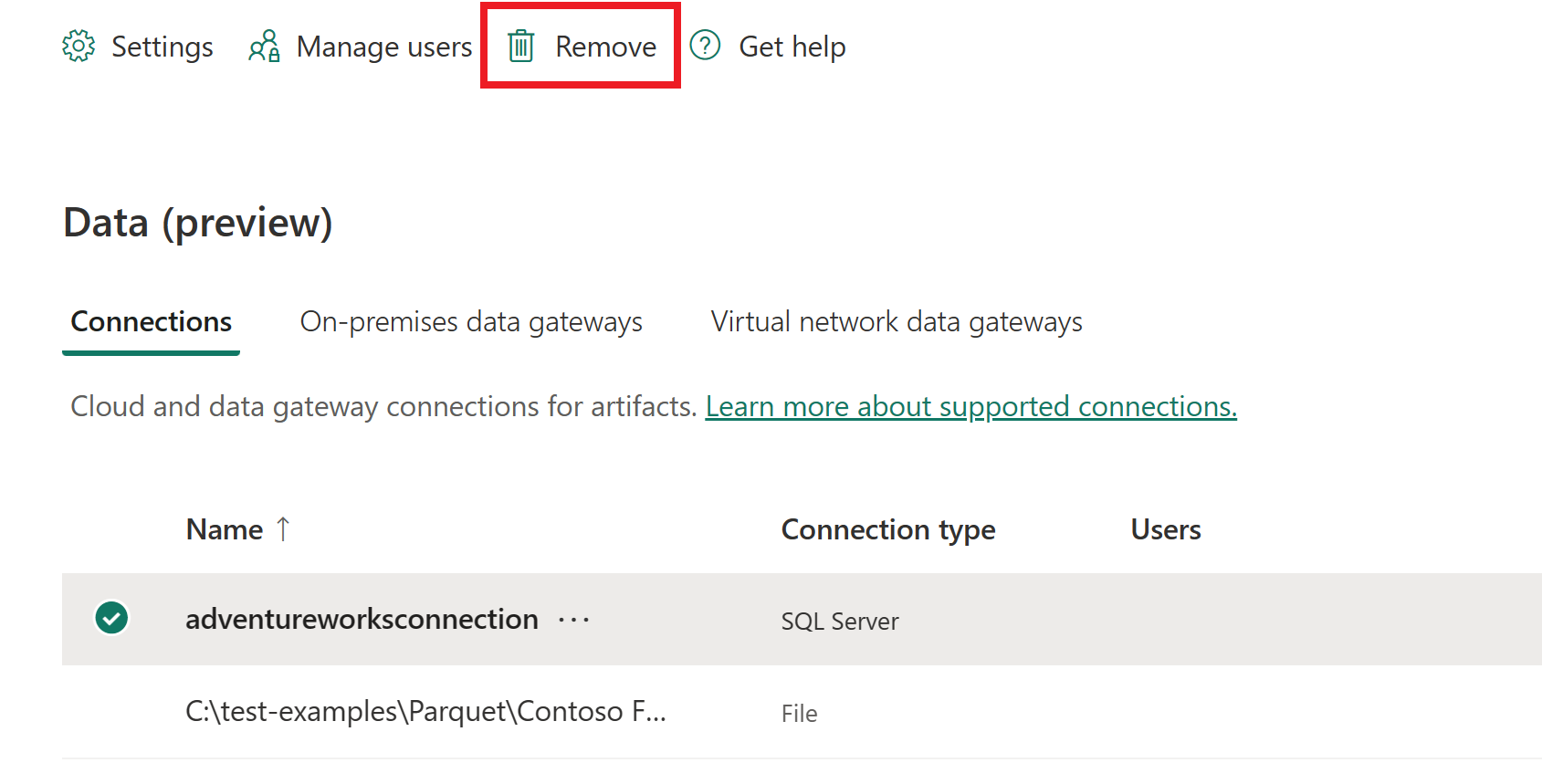The height and width of the screenshot is (784, 1542).
Task: Switch to On-premises data gateways tab
Action: coord(471,321)
